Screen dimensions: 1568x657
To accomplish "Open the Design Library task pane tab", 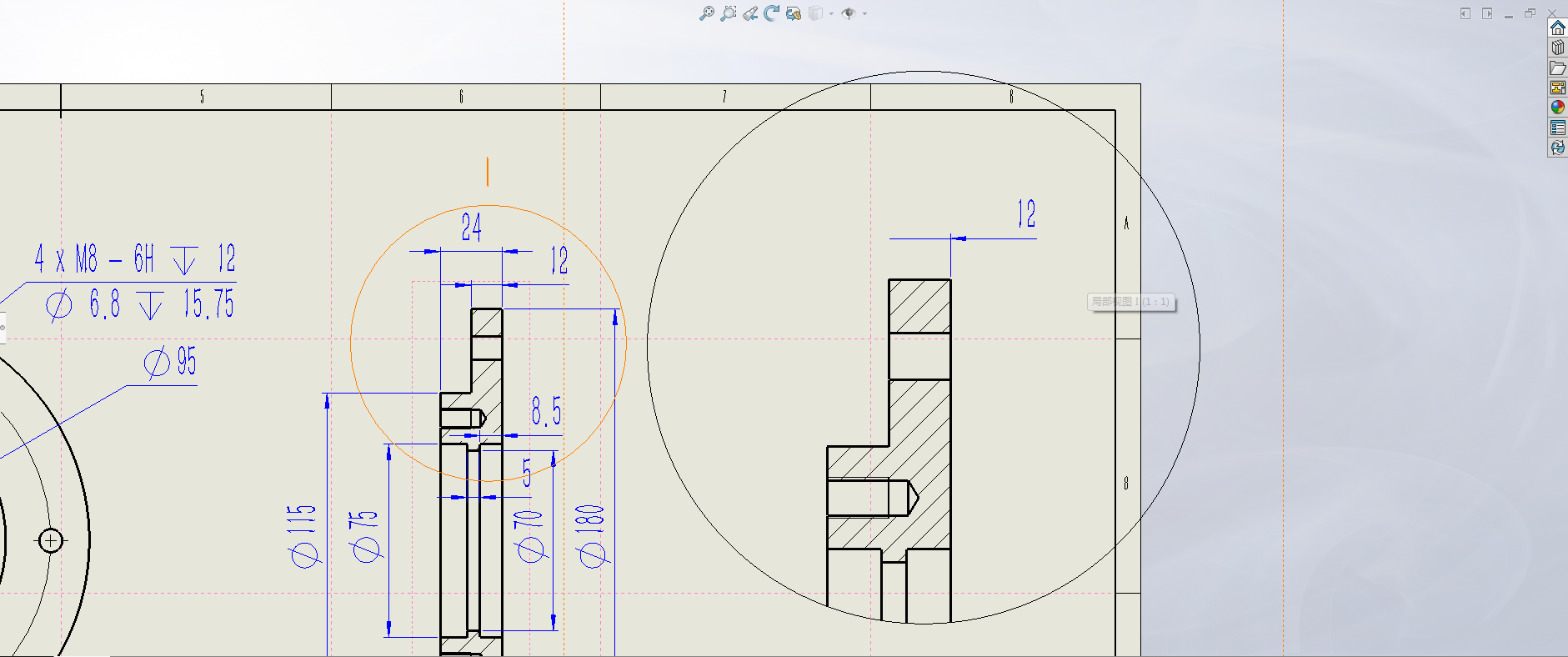I will (1557, 48).
